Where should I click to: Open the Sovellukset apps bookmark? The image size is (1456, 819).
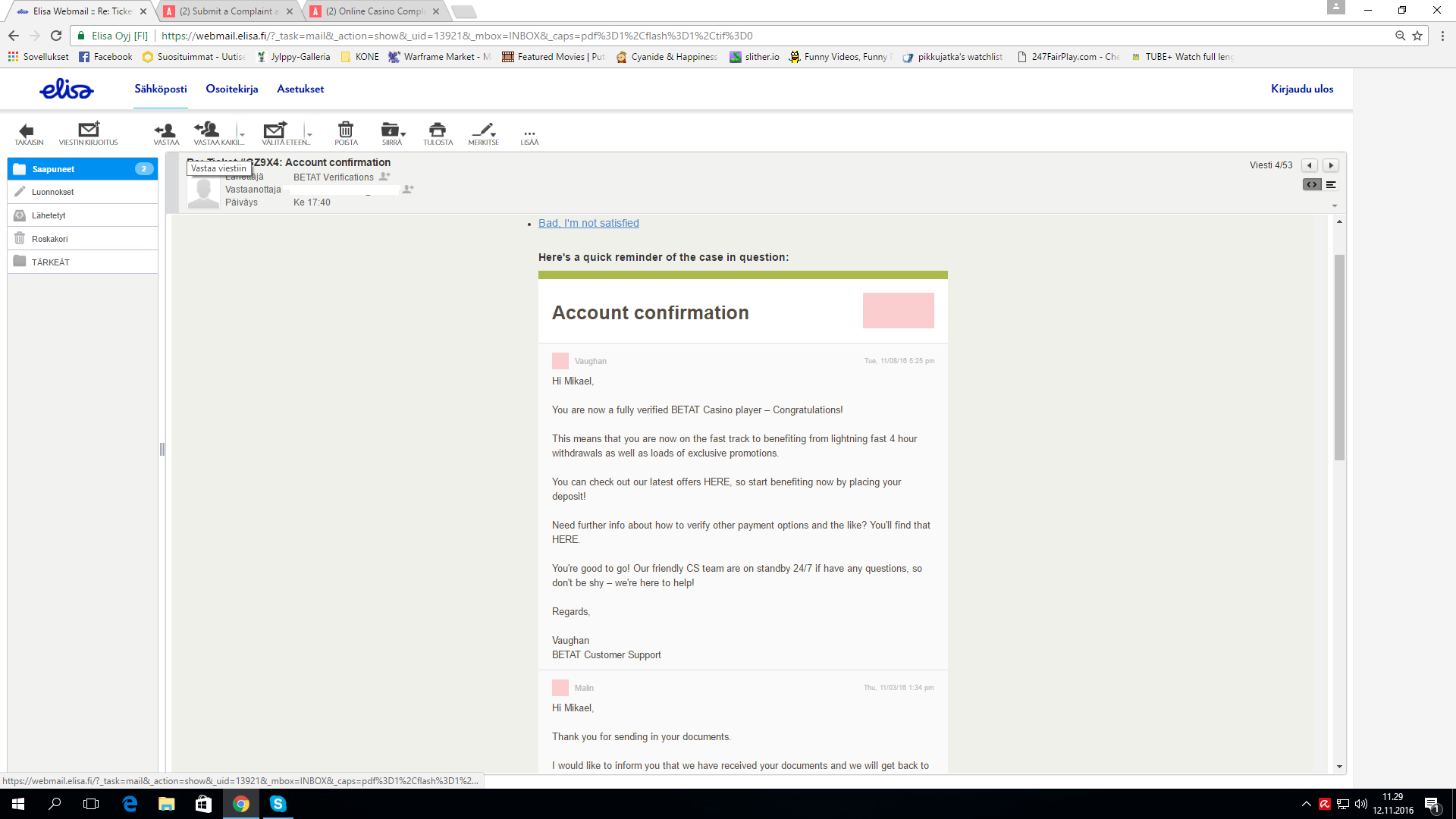pyautogui.click(x=38, y=57)
